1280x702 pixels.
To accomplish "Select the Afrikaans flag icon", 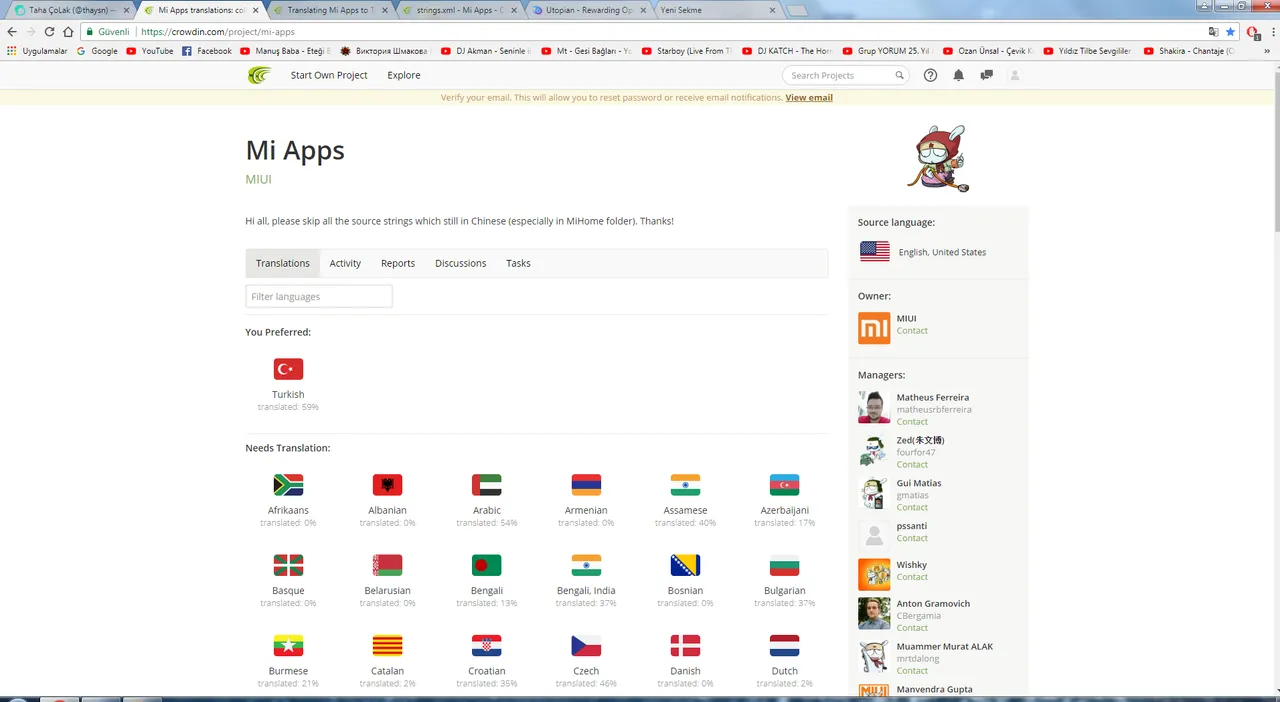I will tap(288, 485).
